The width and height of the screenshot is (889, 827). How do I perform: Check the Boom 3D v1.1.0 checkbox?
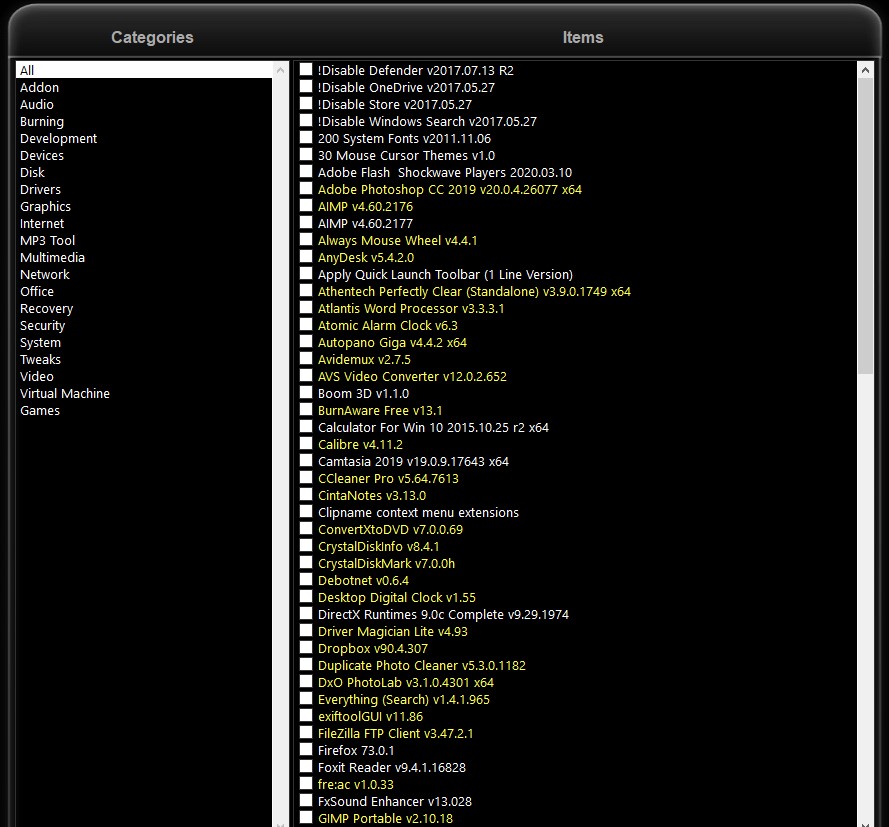point(306,392)
